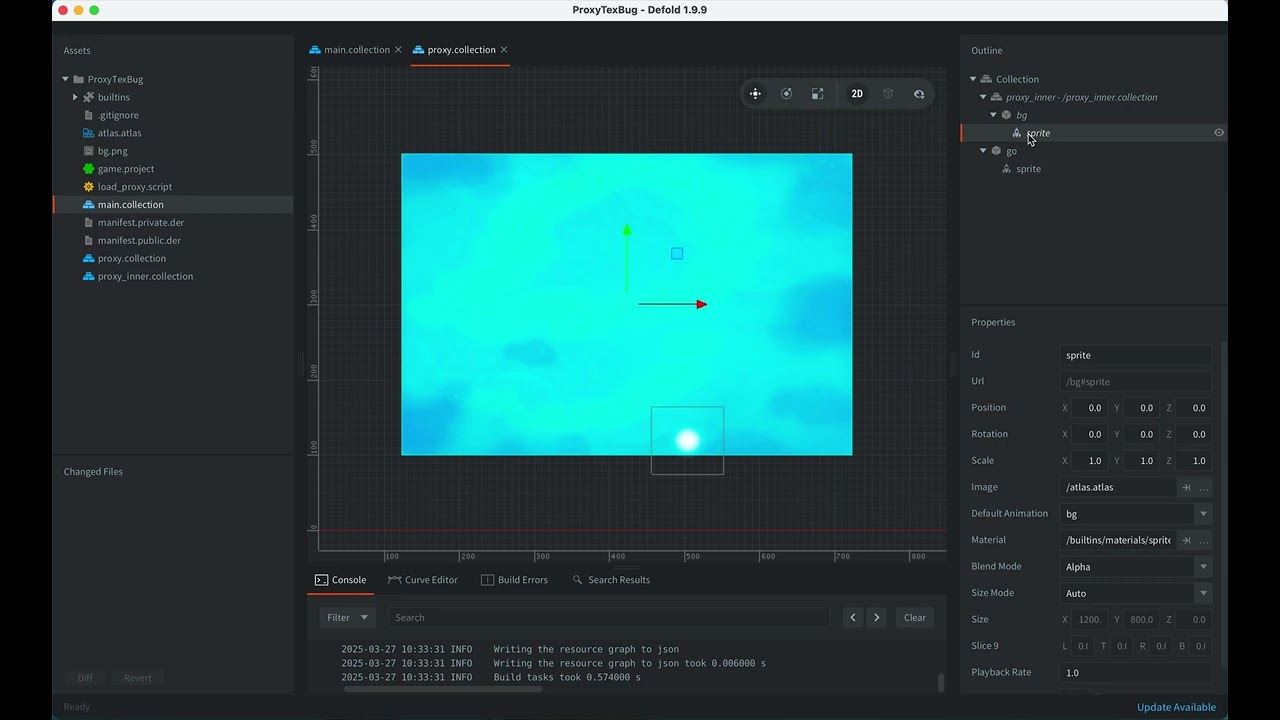Image resolution: width=1280 pixels, height=720 pixels.
Task: Click the Console tab terminal icon
Action: click(321, 580)
